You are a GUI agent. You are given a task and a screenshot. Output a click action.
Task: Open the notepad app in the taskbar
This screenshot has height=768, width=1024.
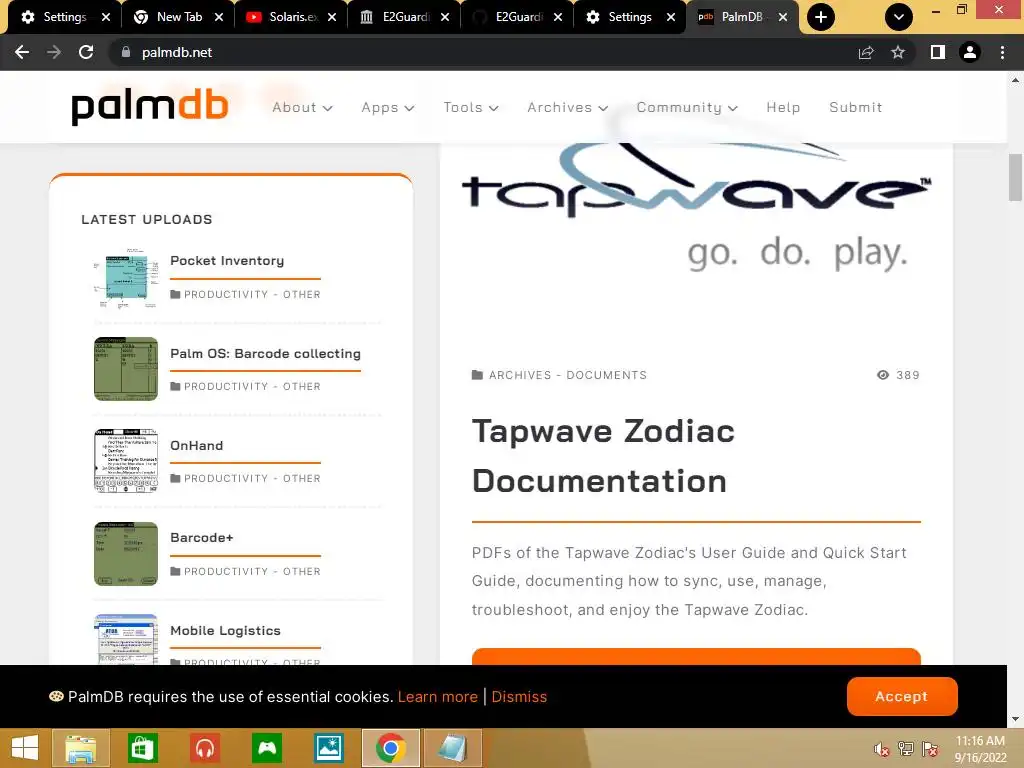tap(453, 748)
